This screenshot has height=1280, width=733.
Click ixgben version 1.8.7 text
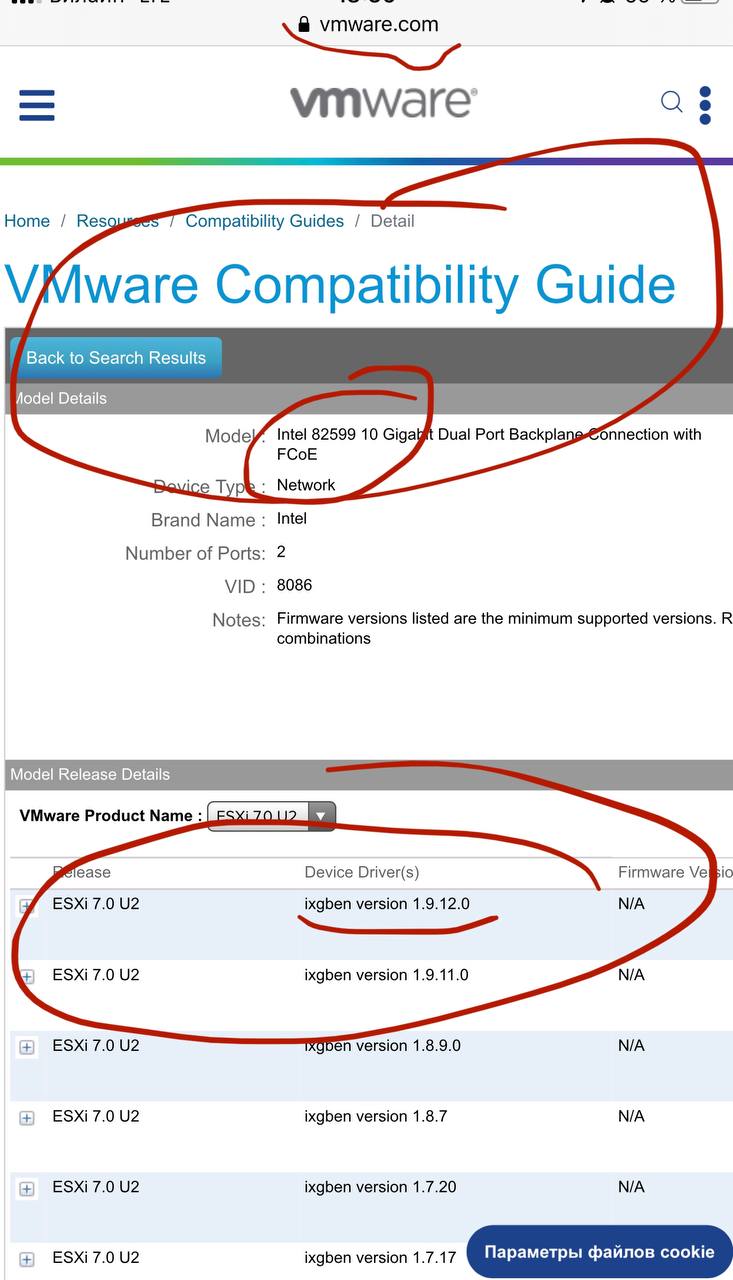click(376, 1116)
